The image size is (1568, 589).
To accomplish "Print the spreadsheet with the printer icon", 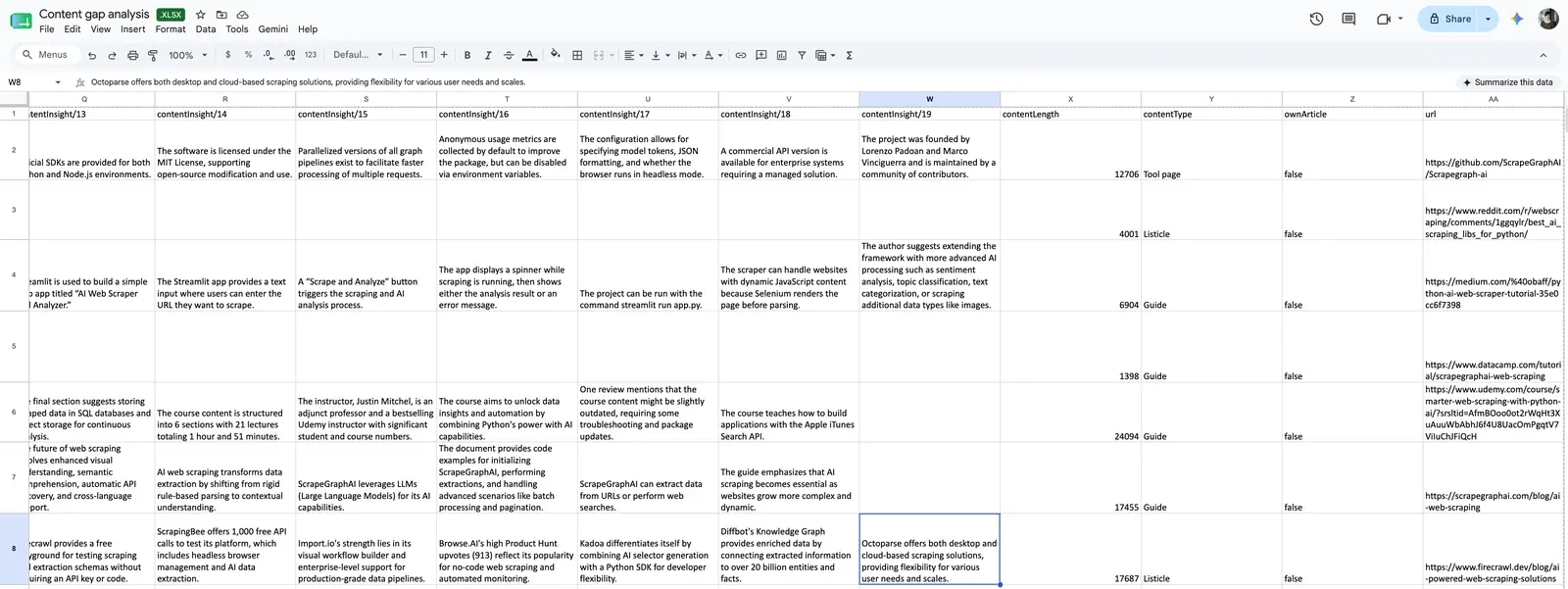I will pyautogui.click(x=132, y=56).
